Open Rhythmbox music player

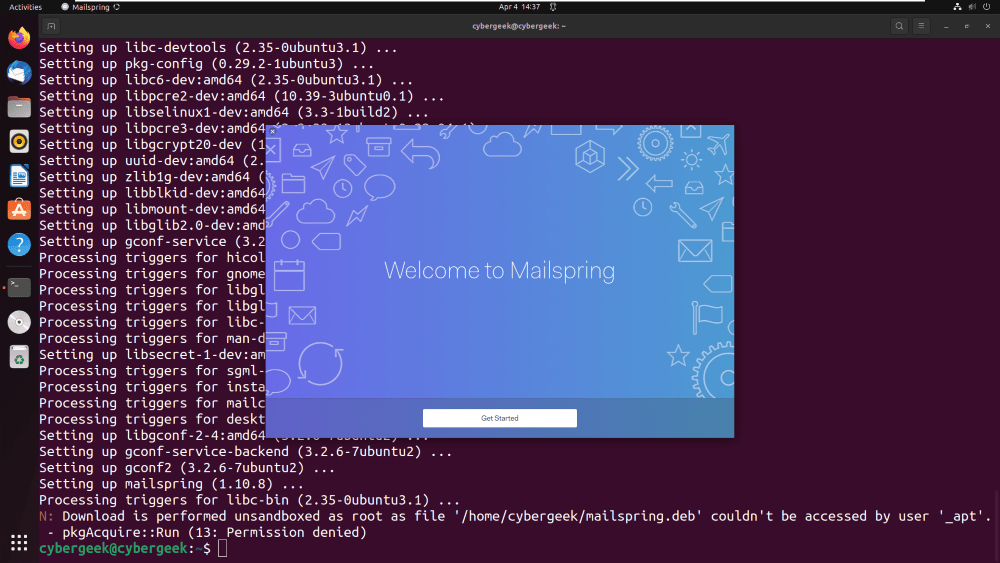pos(19,142)
